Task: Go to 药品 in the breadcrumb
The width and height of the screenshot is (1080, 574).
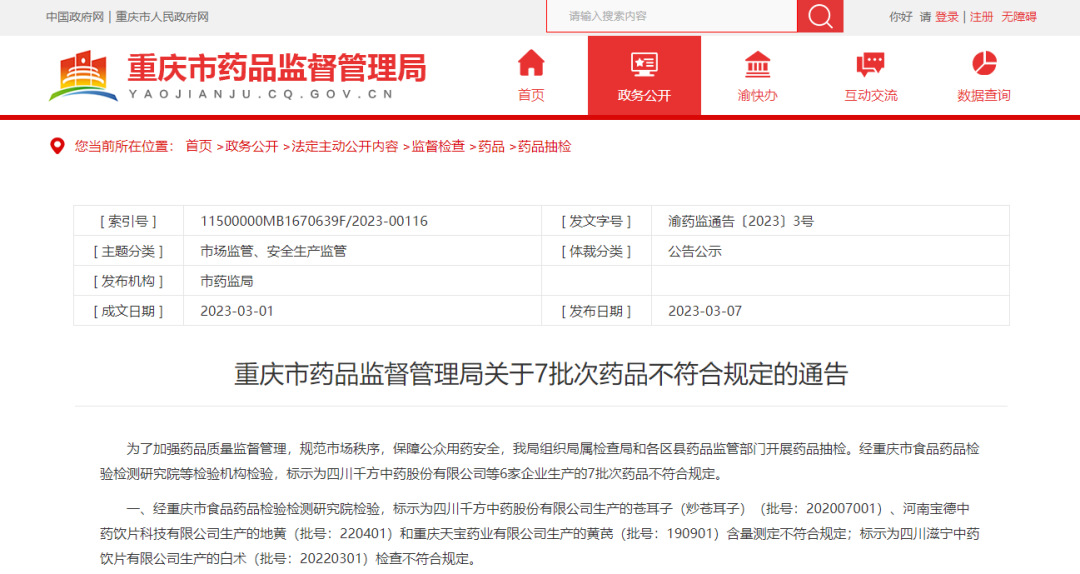Action: click(491, 146)
